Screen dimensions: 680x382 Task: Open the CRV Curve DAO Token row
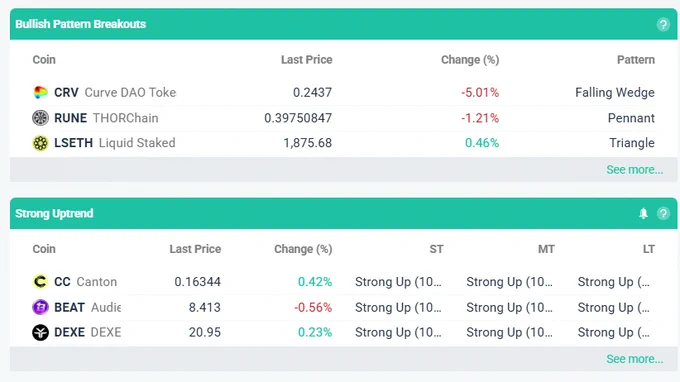(343, 92)
